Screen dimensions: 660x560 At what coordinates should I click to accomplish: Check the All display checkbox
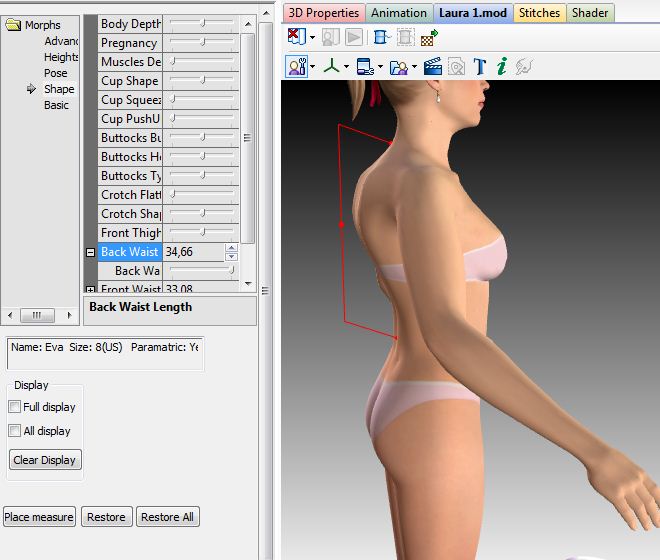pyautogui.click(x=14, y=431)
